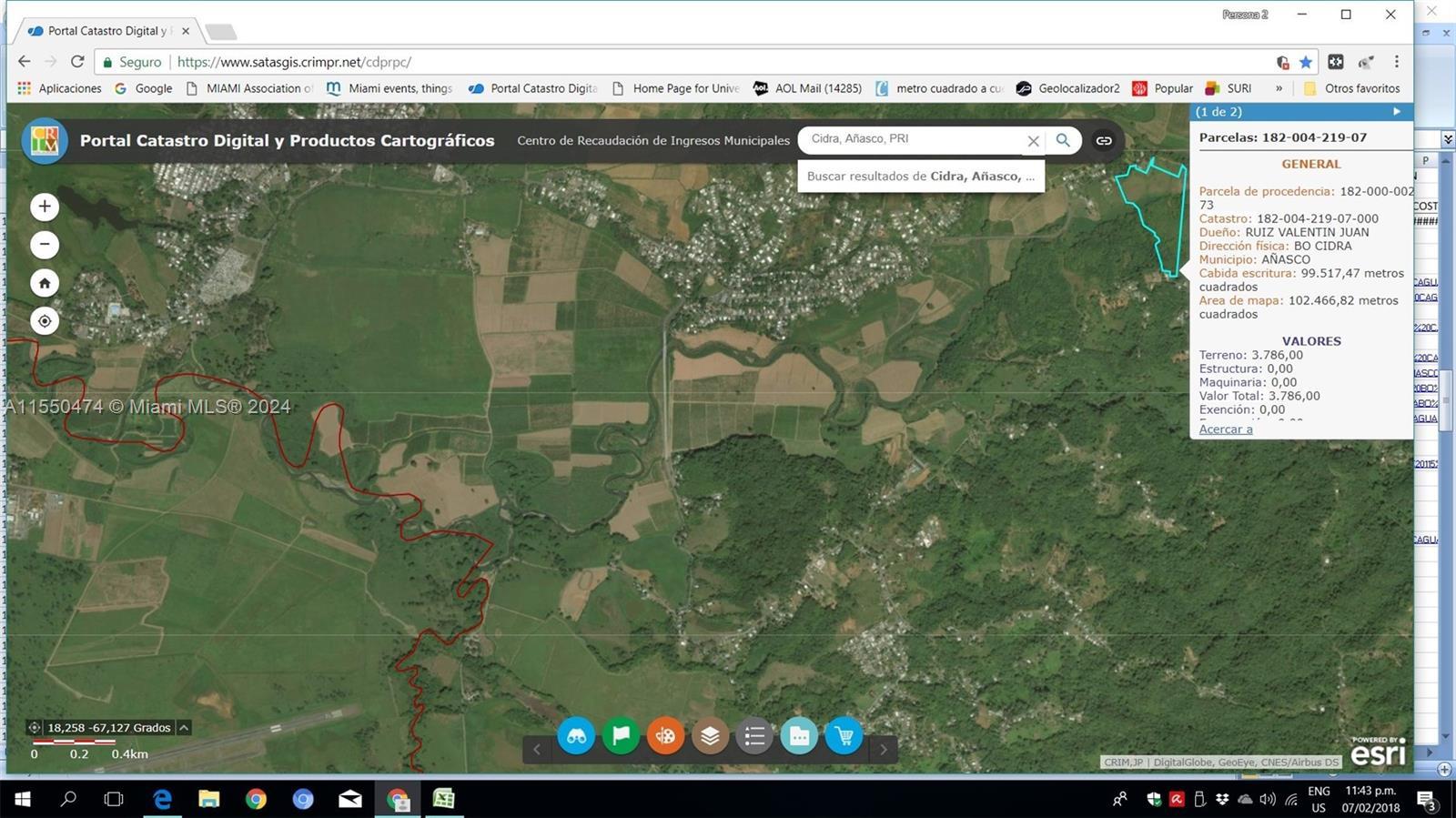The height and width of the screenshot is (818, 1456).
Task: Select the search suggestion for Cidra, Añasco
Action: click(920, 177)
